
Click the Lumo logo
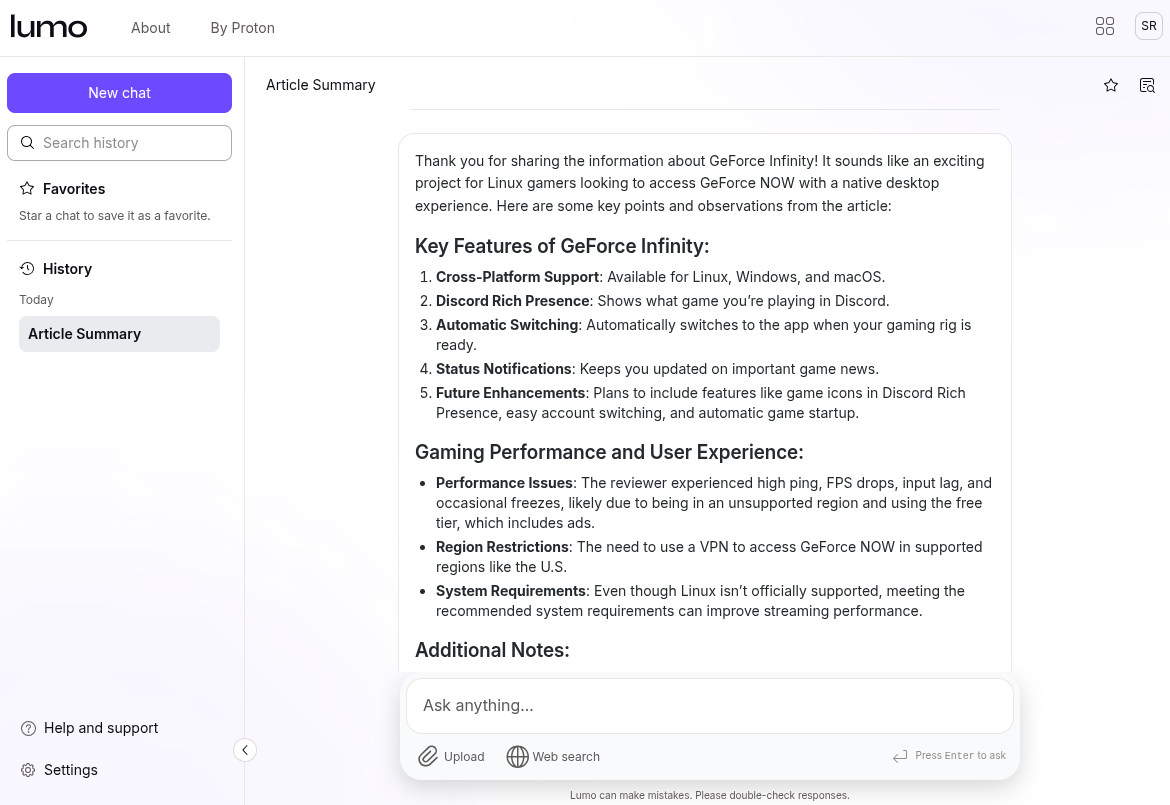(x=49, y=27)
